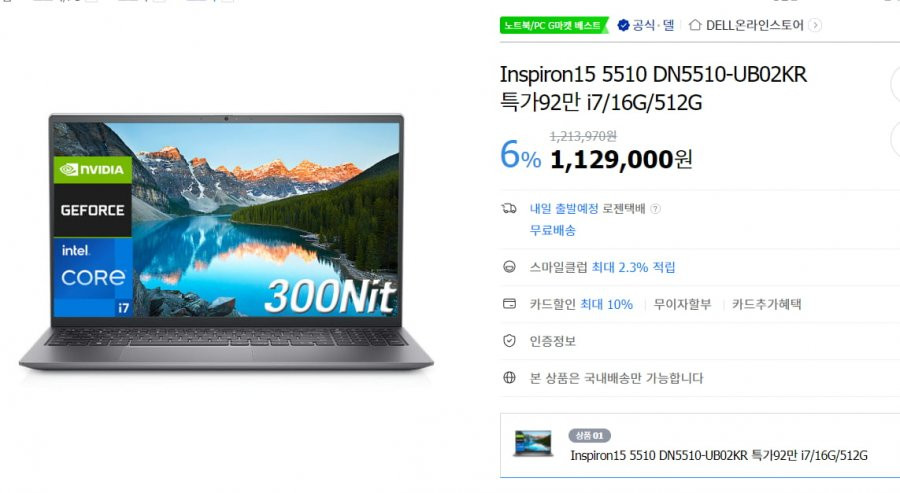Click the large Inspiron laptop product image
This screenshot has width=900, height=493.
[x=226, y=242]
